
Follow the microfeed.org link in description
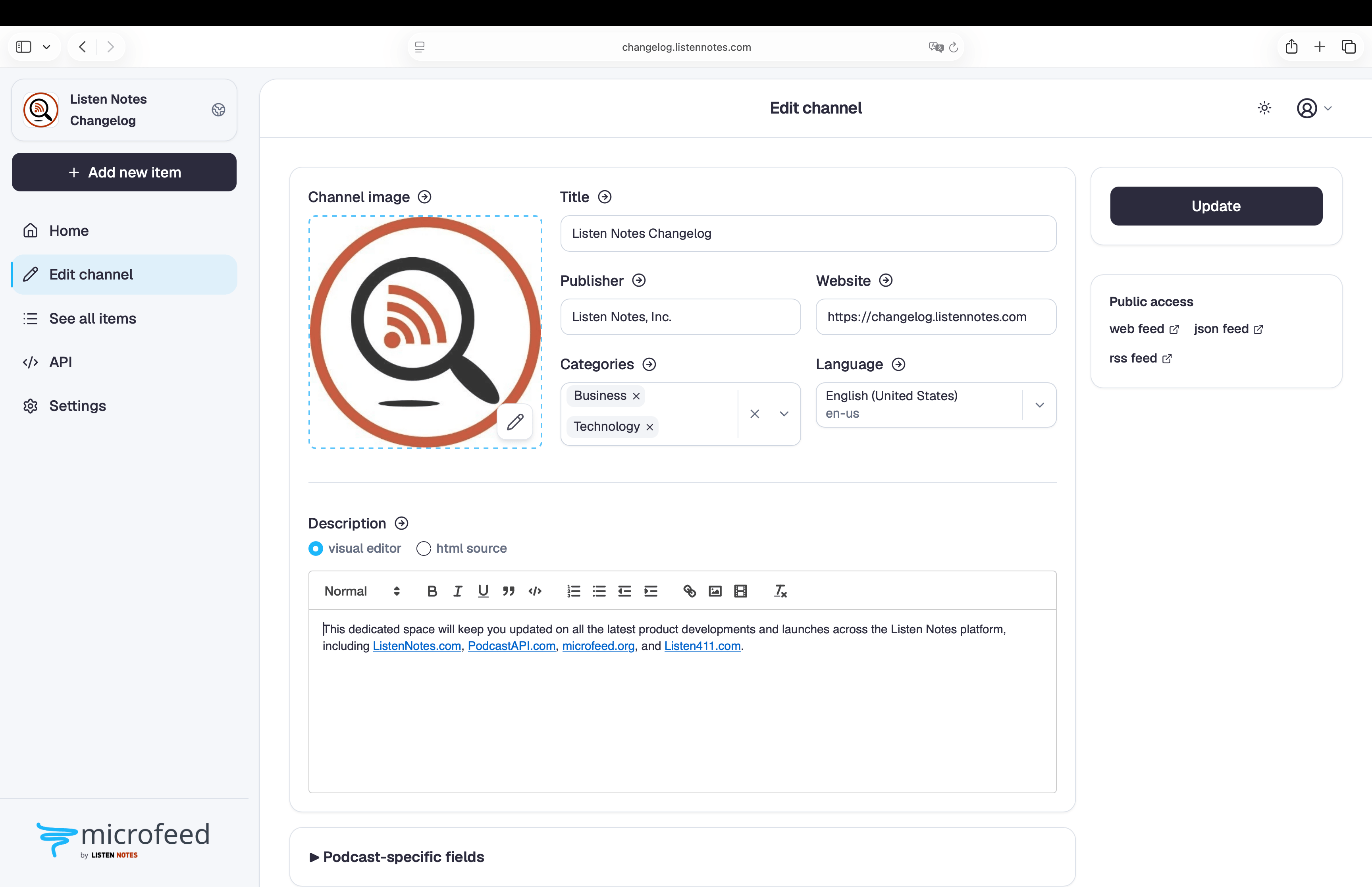coord(598,646)
